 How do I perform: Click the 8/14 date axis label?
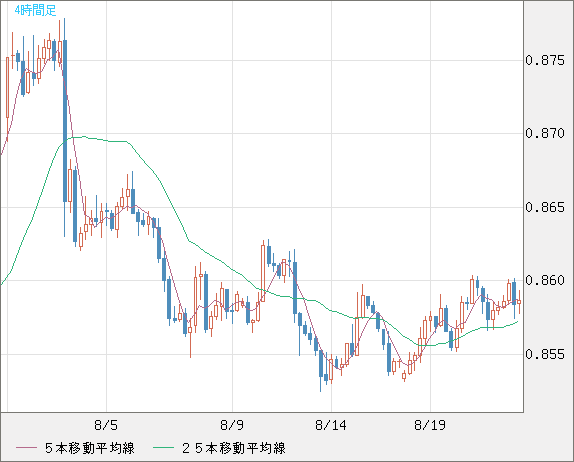point(331,425)
